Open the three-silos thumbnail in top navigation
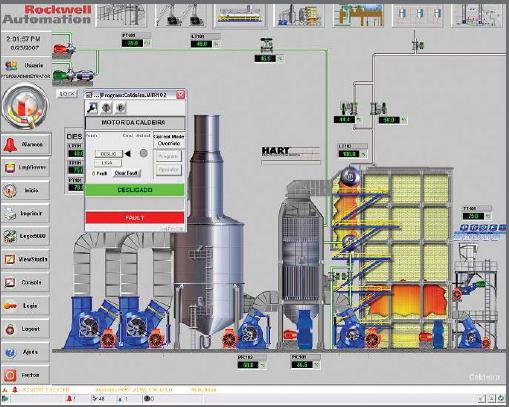The image size is (509, 407). (418, 14)
